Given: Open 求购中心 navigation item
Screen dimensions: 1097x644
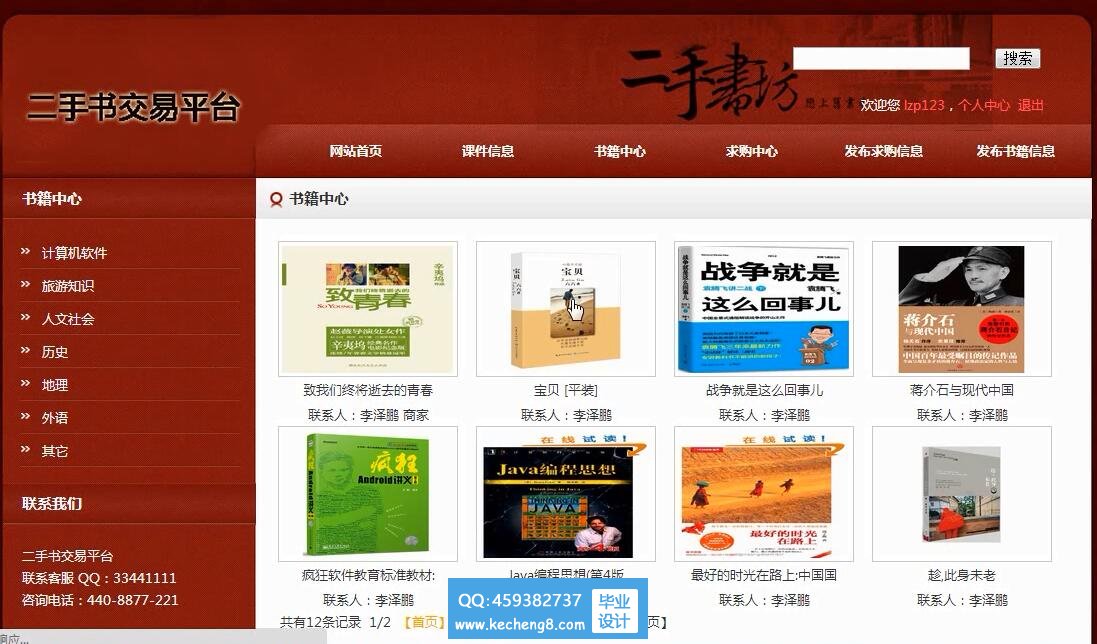Looking at the screenshot, I should (751, 151).
